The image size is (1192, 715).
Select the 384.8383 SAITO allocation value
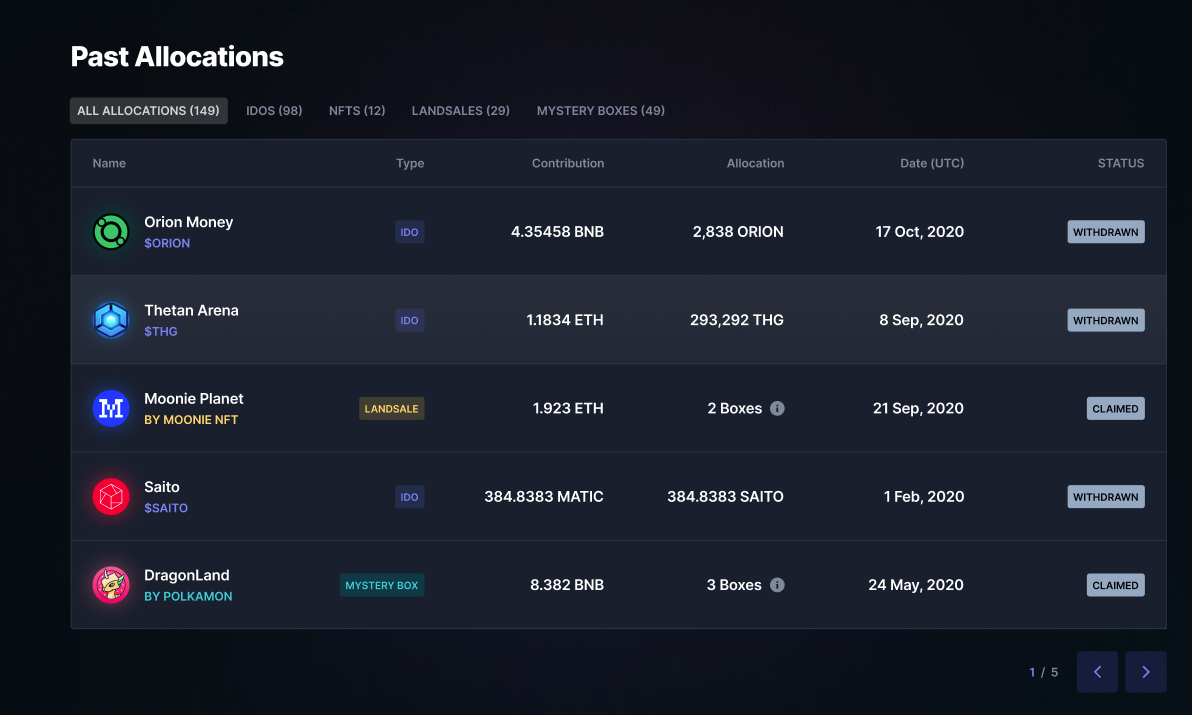[x=725, y=496]
